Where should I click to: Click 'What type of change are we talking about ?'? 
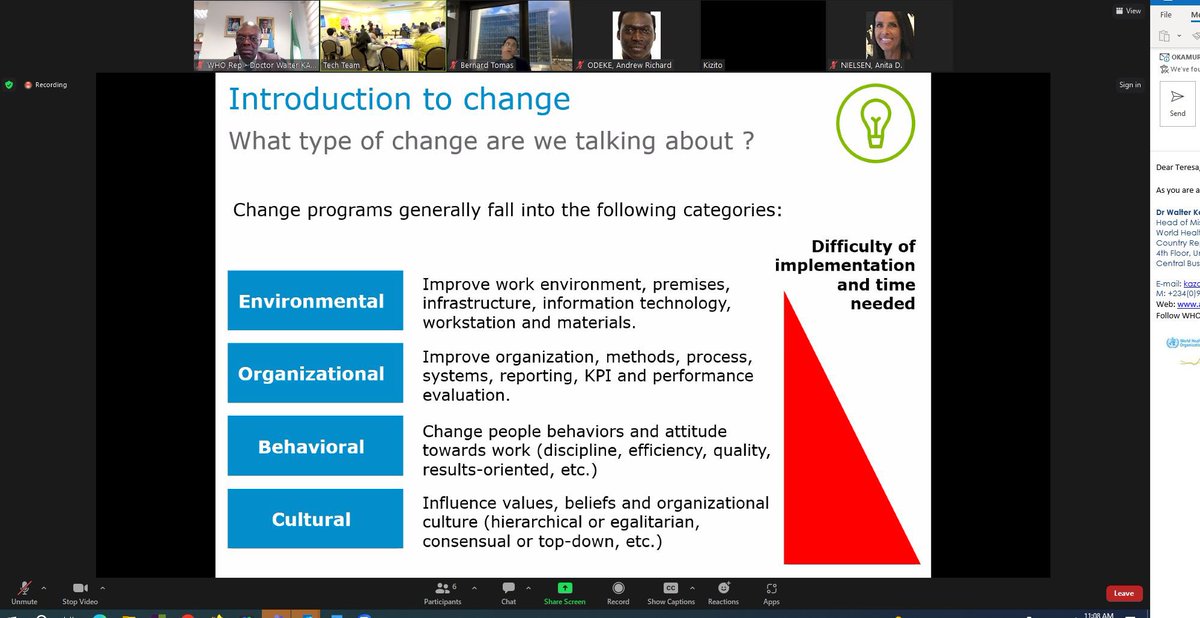tap(491, 141)
